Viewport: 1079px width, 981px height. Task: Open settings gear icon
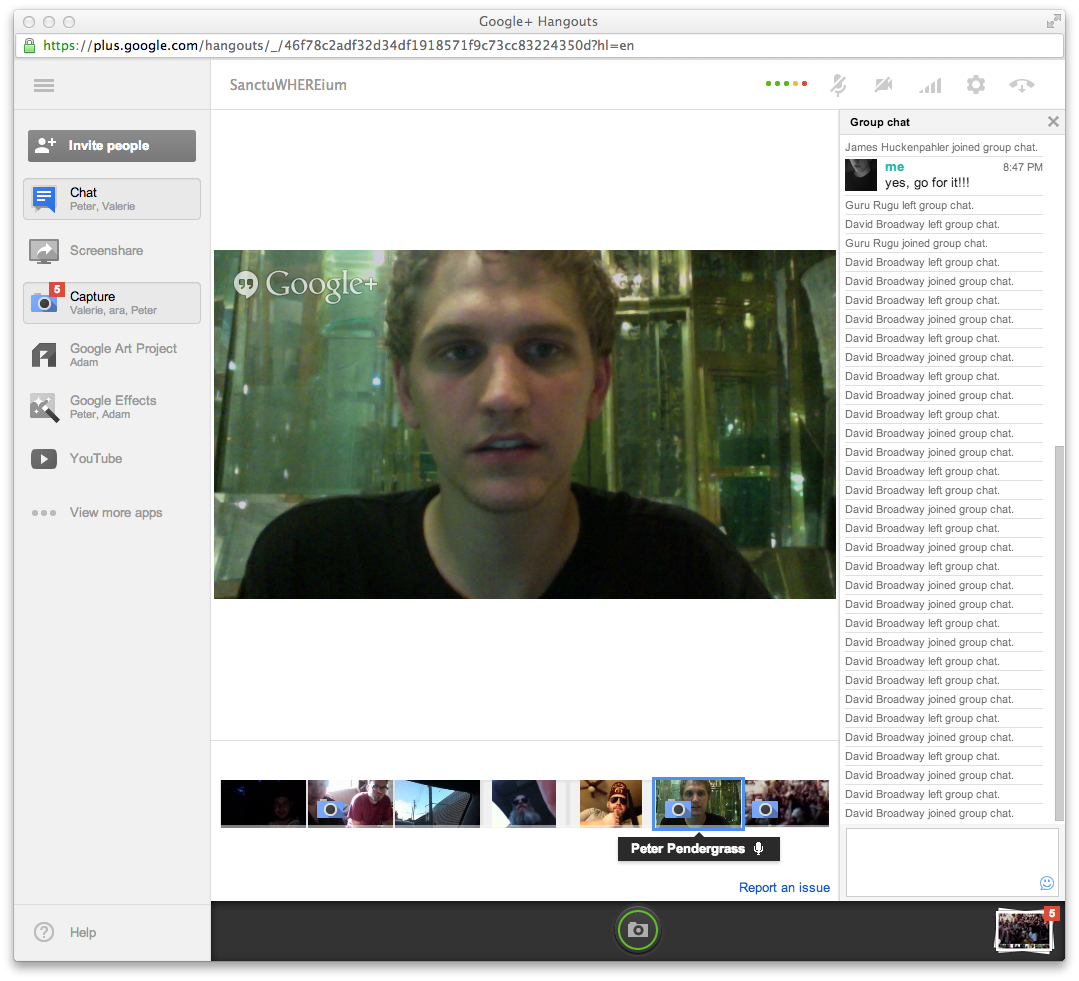[x=976, y=85]
